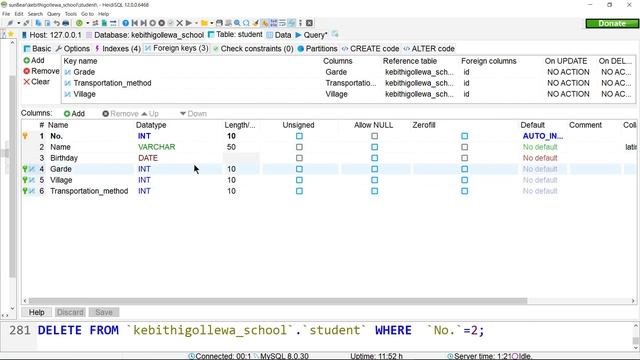Click the query log vertical scrollbar
Screen dimensions: 640x360
(x=636, y=337)
